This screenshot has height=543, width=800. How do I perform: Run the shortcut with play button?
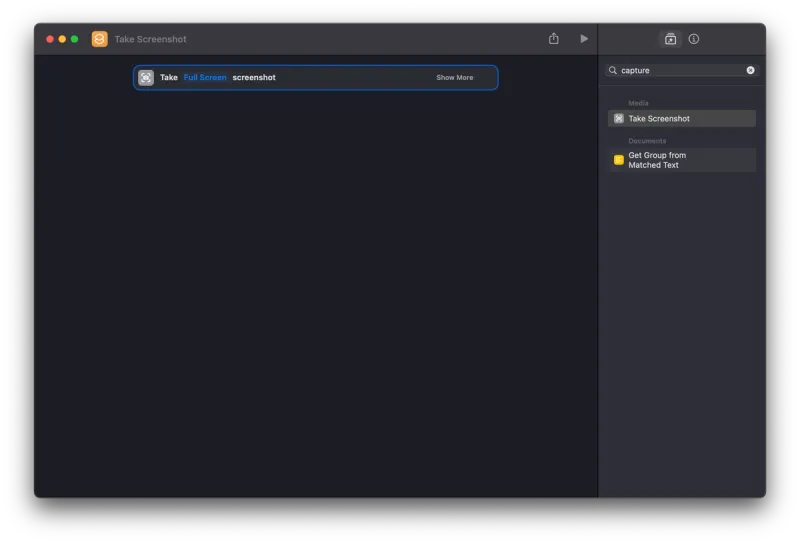pos(584,39)
